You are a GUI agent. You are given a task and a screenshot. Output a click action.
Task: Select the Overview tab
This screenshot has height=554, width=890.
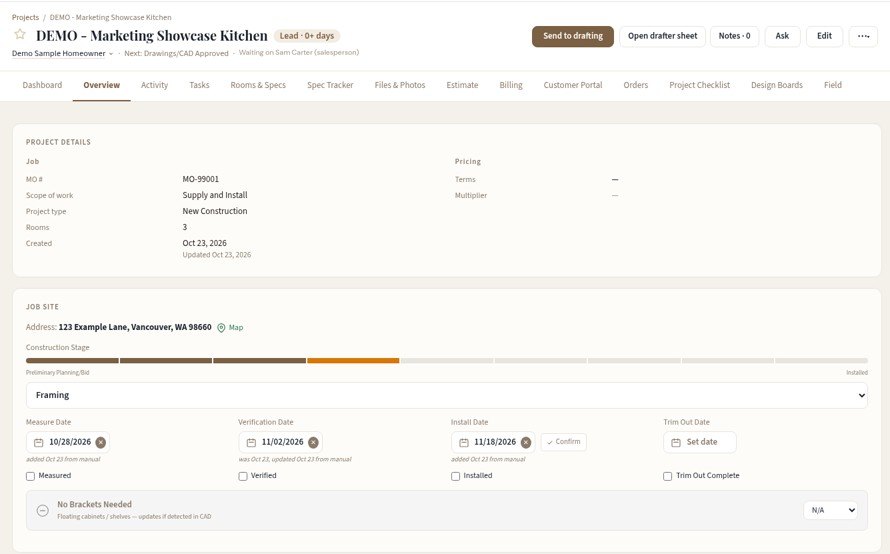(102, 85)
